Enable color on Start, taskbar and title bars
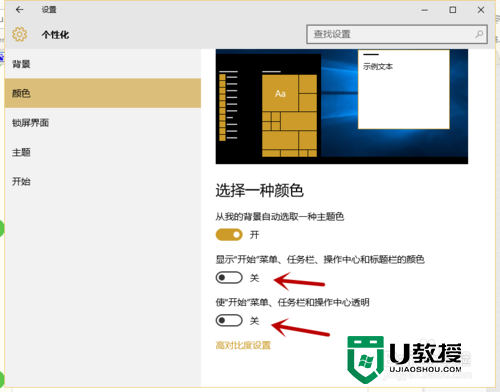 [x=229, y=278]
